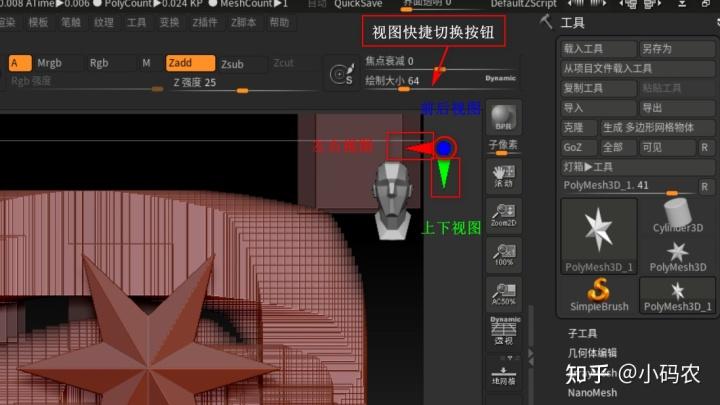Viewport: 720px width, 405px height.
Task: Open the 变换 (Transform) menu
Action: coord(169,22)
